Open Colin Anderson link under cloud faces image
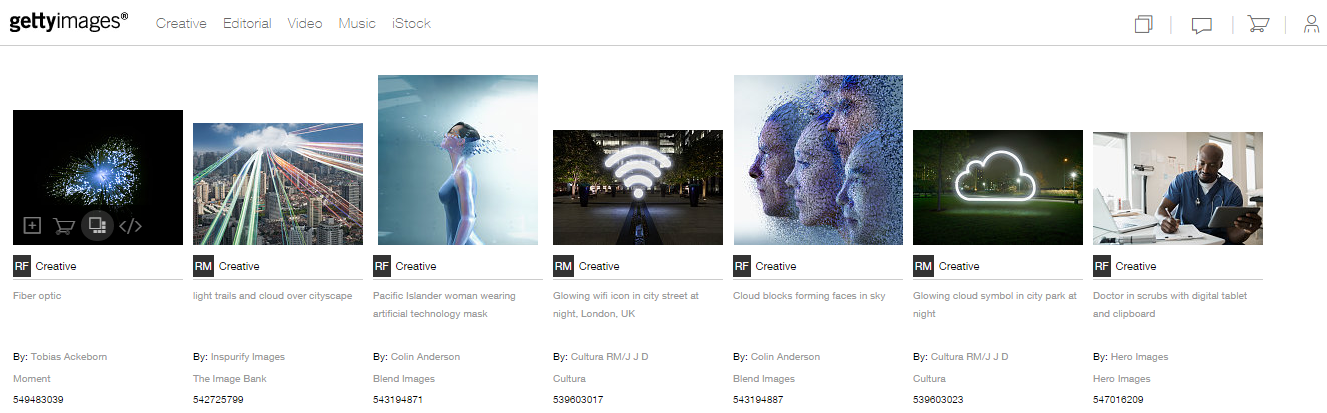 click(x=786, y=357)
